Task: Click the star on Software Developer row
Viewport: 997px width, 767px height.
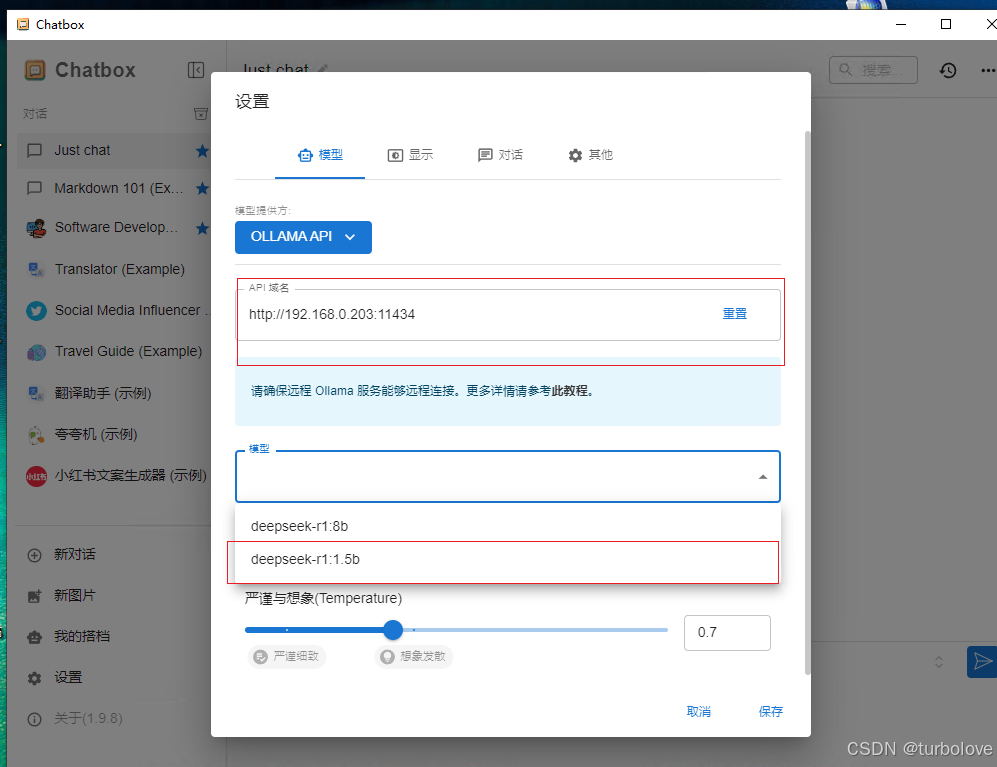Action: tap(202, 228)
